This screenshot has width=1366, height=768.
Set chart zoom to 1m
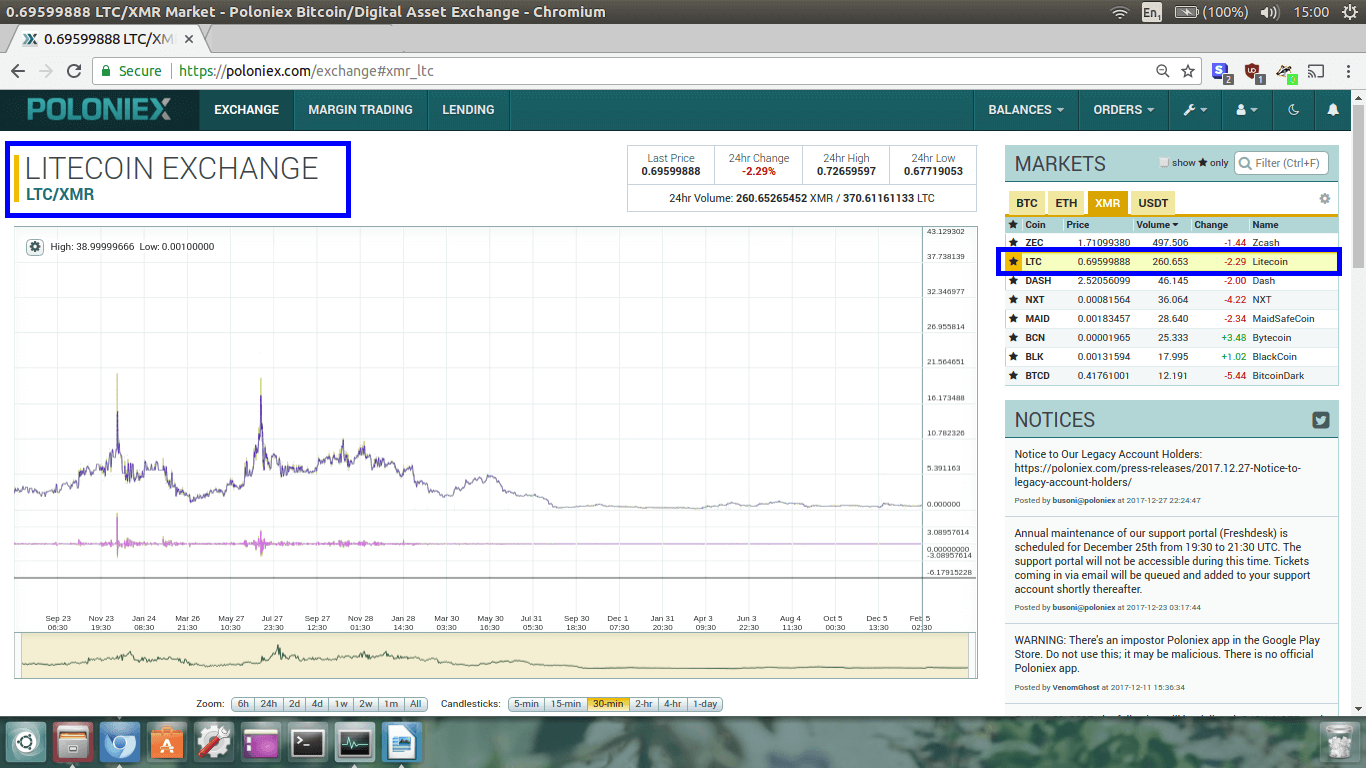391,704
